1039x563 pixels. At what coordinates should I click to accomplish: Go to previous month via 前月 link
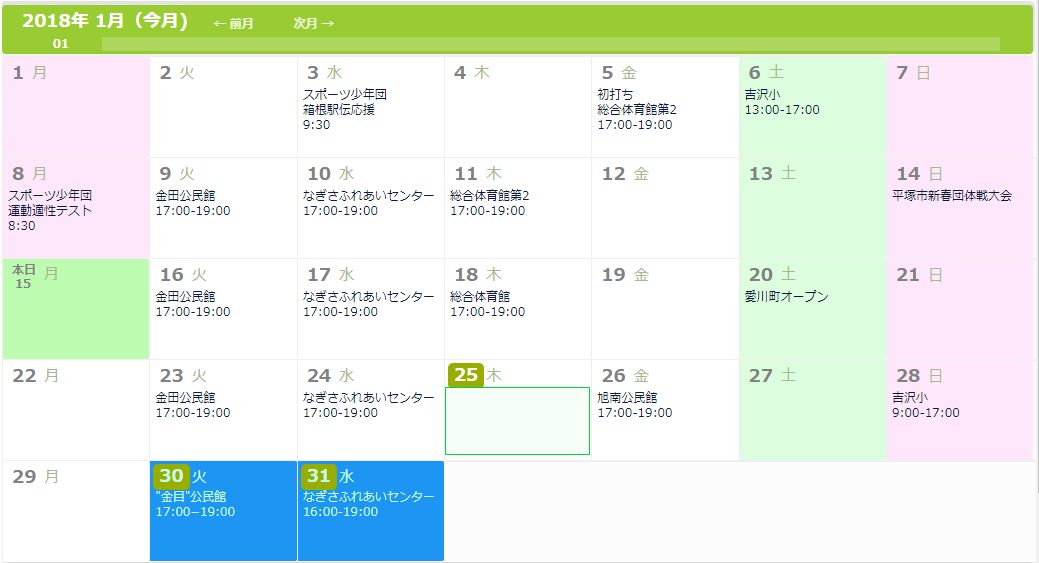coord(233,23)
